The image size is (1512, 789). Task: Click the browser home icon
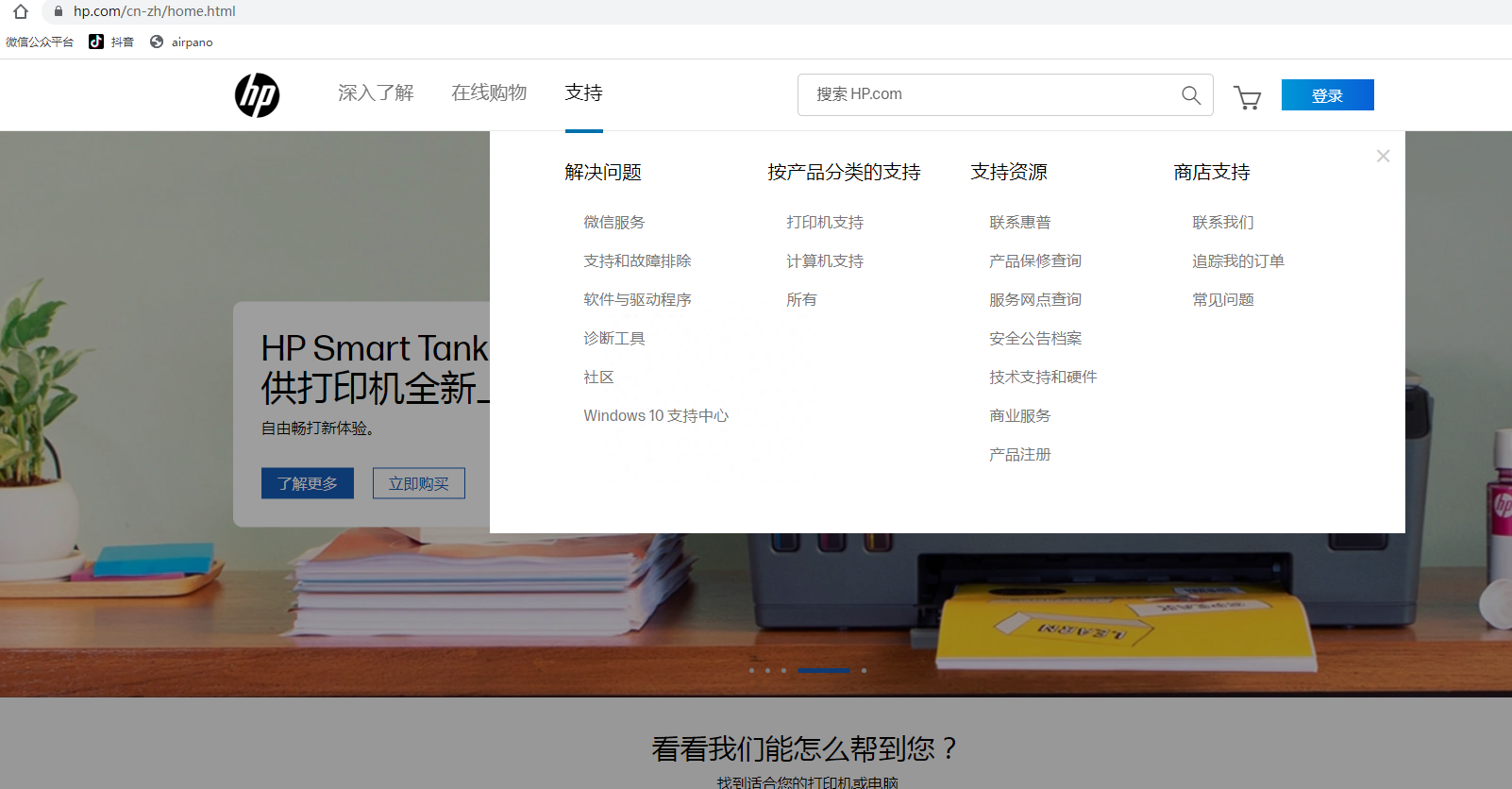click(x=21, y=11)
